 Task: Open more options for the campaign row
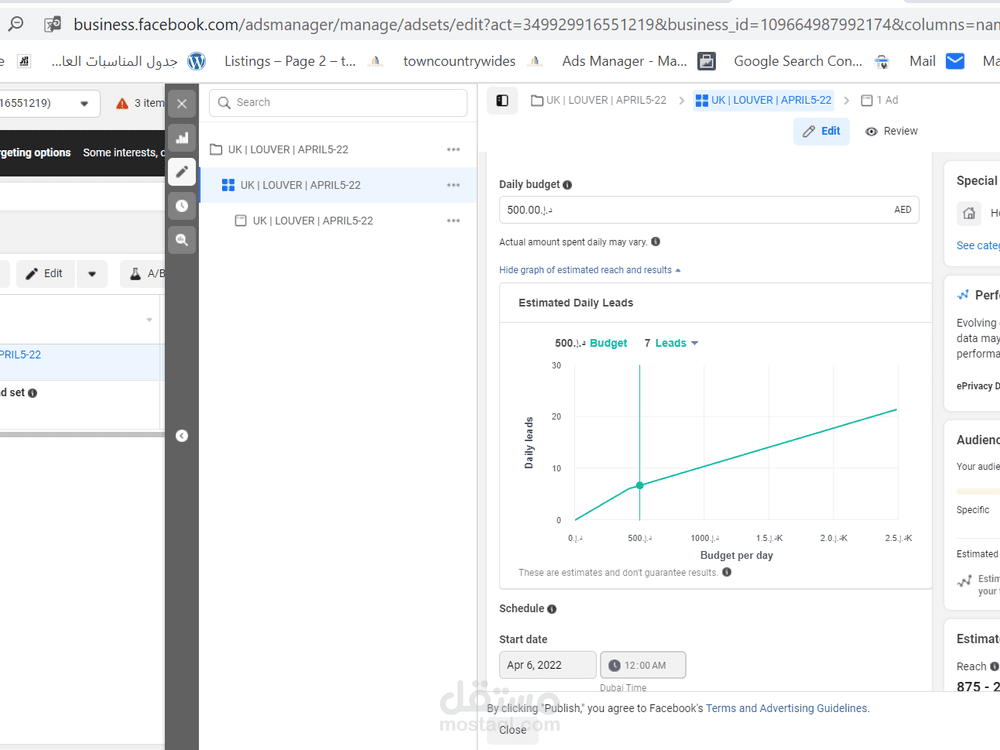coord(453,149)
